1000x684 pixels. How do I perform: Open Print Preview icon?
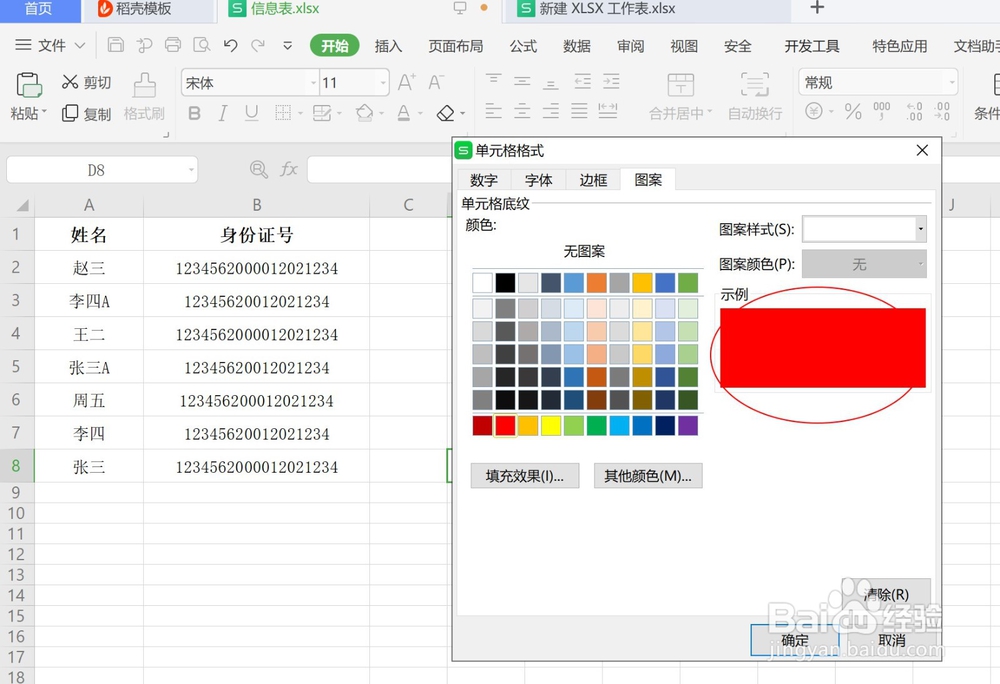click(x=202, y=45)
